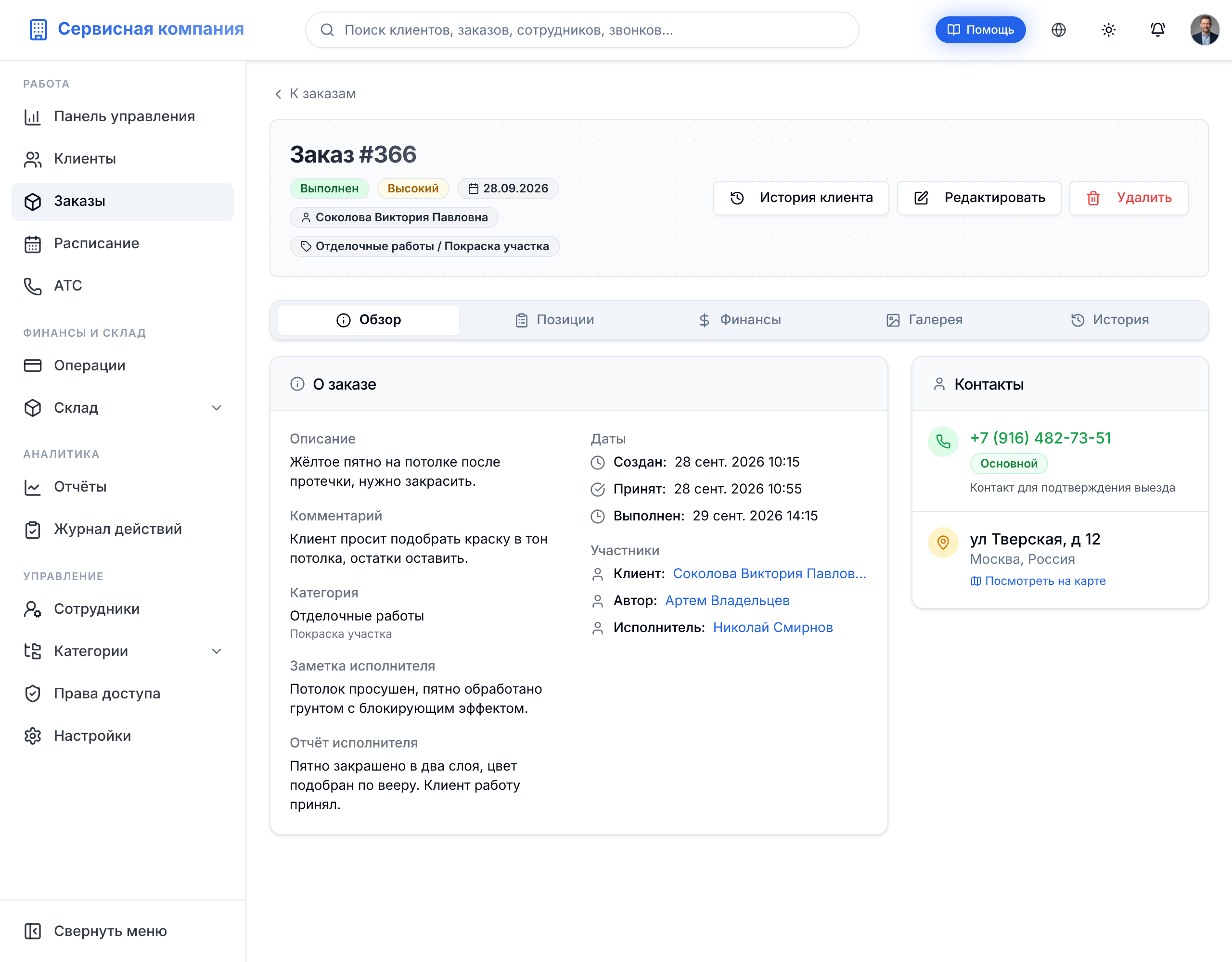The image size is (1232, 962).
Task: Open Расписание calendar section
Action: pyautogui.click(x=122, y=243)
